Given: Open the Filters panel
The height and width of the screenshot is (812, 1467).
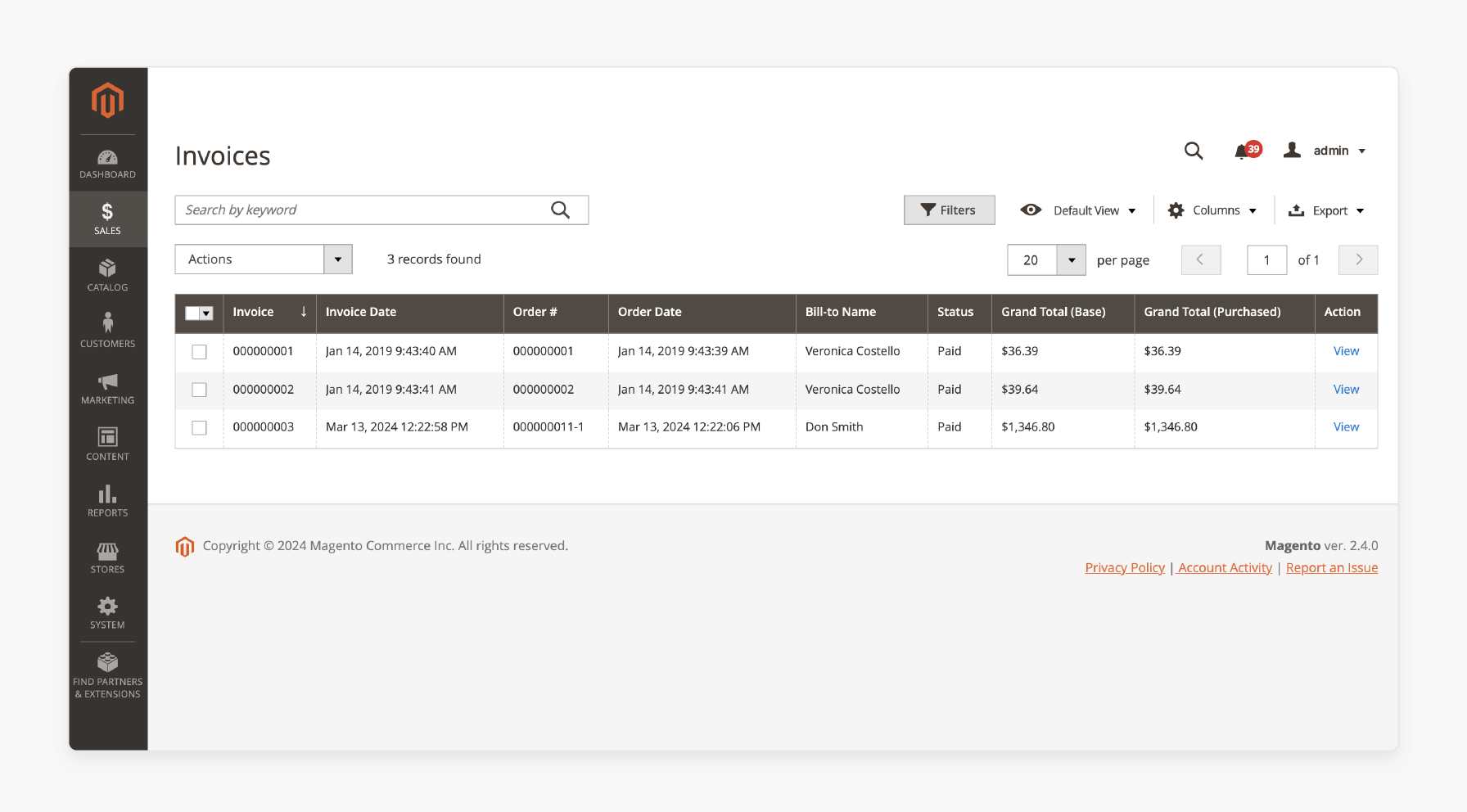Looking at the screenshot, I should (950, 210).
